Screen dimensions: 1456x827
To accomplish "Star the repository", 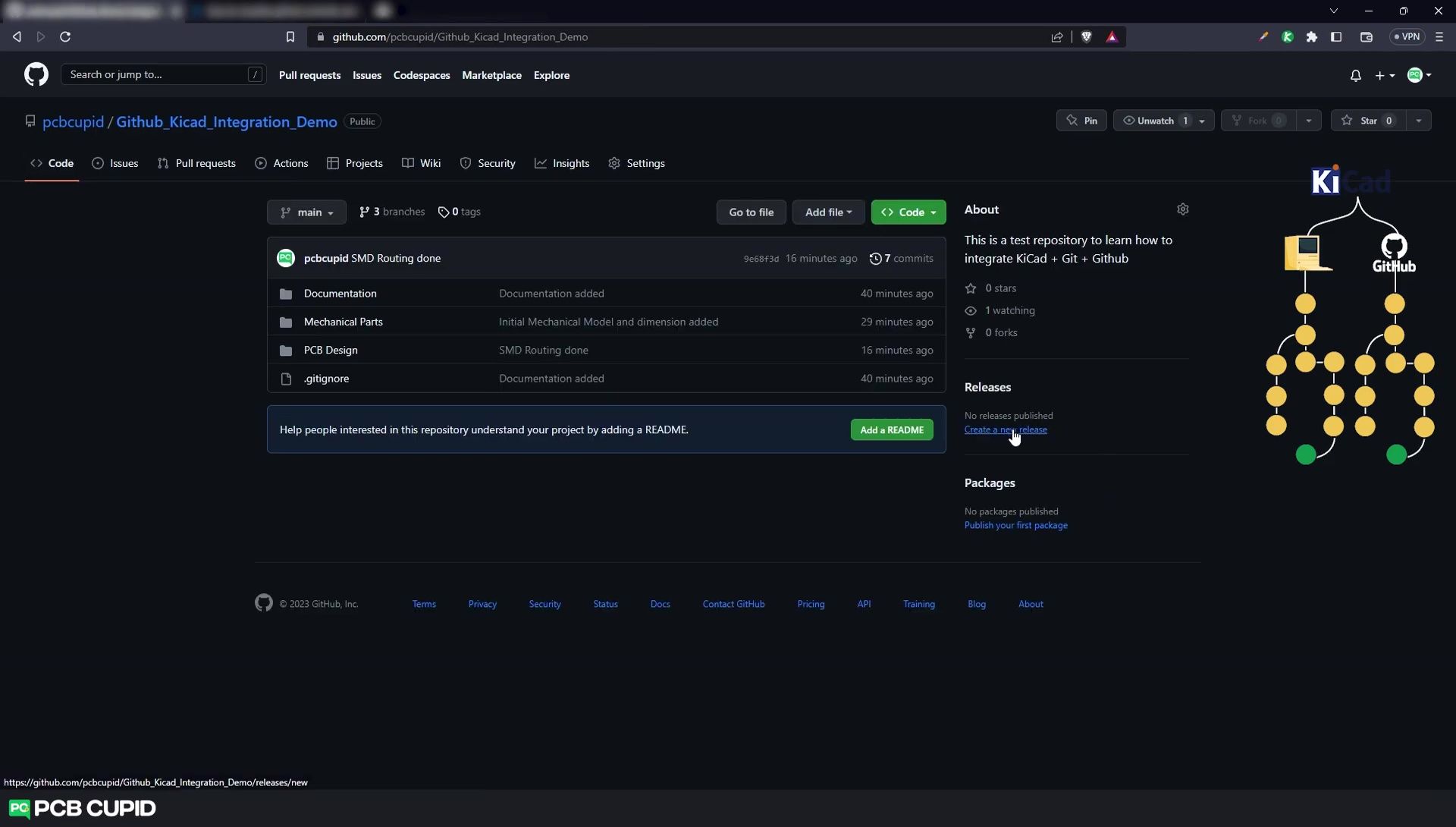I will click(x=1367, y=121).
